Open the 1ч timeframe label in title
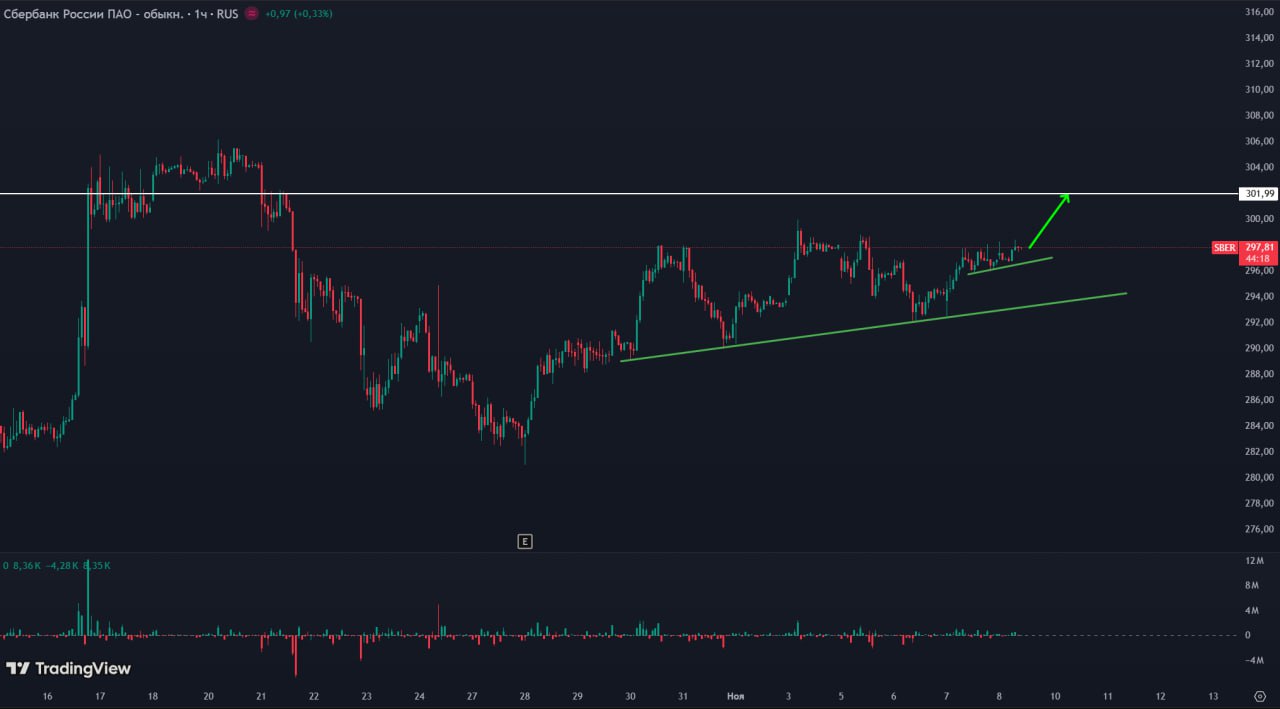1280x709 pixels. tap(201, 14)
